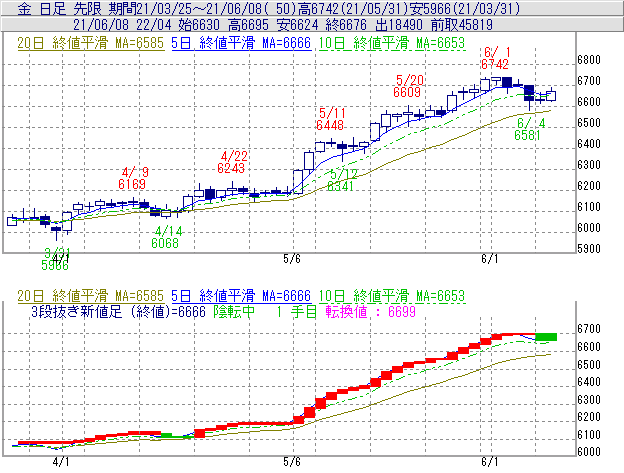Click the period text 21/03/25~21/06/08
This screenshot has height=473, width=624.
[x=202, y=9]
